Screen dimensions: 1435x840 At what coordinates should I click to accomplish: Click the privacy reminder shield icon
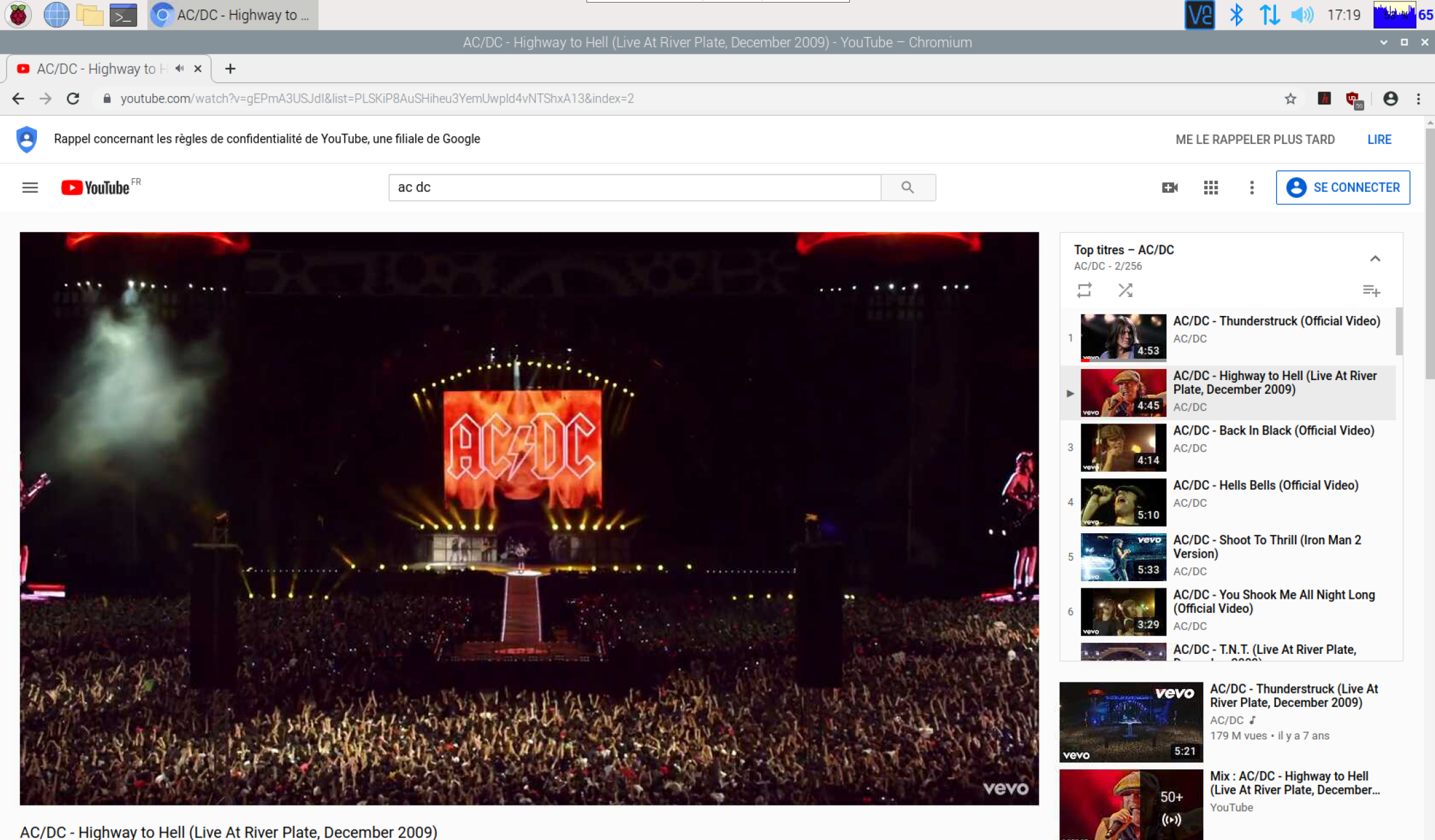pos(27,139)
